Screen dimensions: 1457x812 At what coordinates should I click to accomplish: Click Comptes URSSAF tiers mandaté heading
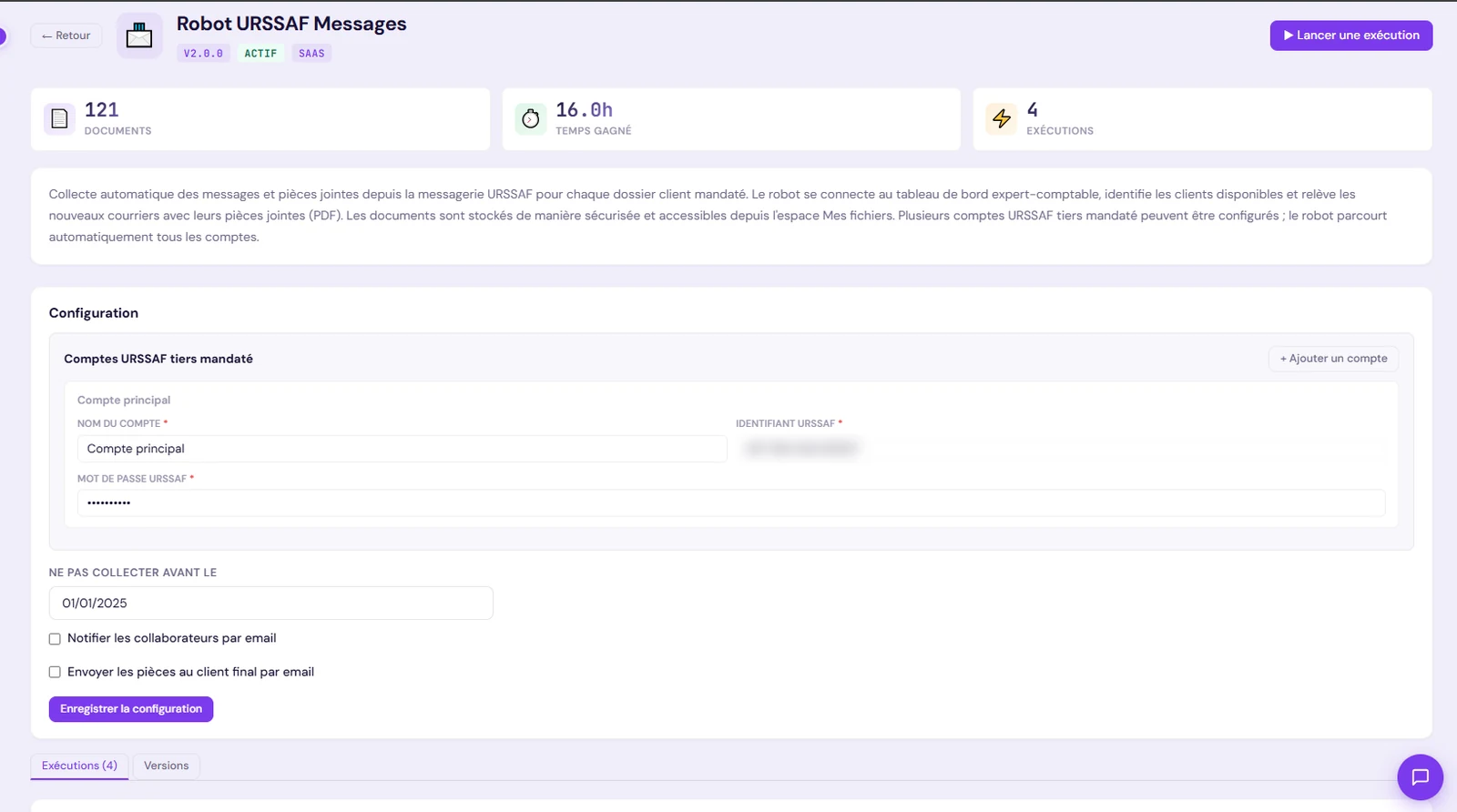pyautogui.click(x=158, y=359)
